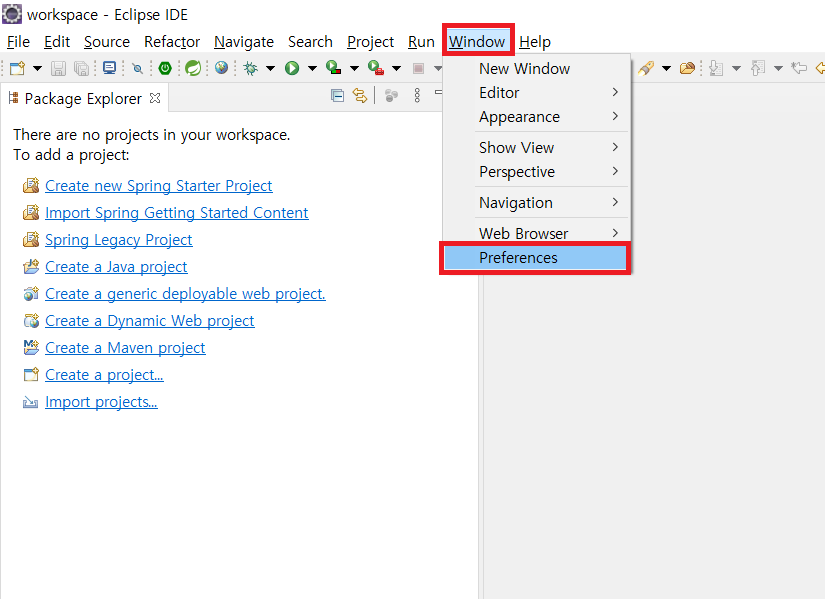Open the Navigate menu

(244, 42)
